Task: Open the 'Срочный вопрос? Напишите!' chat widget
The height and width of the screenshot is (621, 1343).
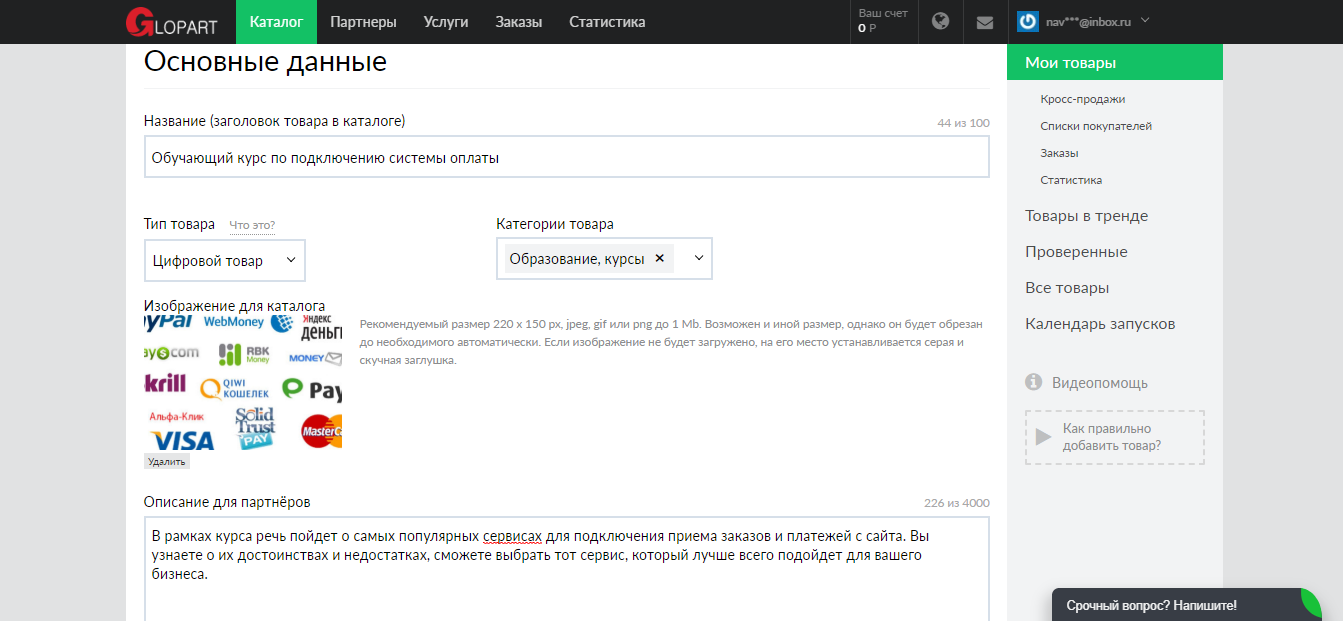Action: pyautogui.click(x=1151, y=605)
